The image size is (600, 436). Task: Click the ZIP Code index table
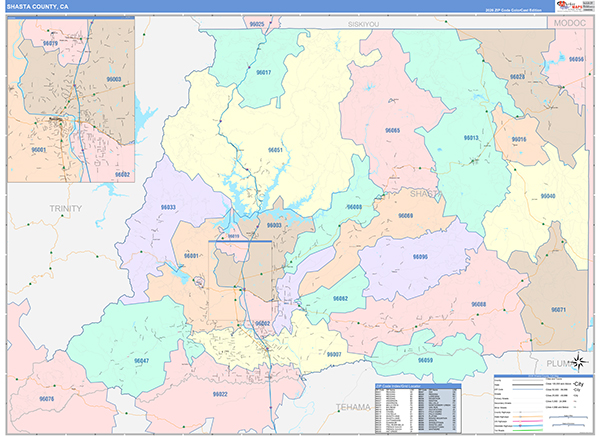coord(418,406)
